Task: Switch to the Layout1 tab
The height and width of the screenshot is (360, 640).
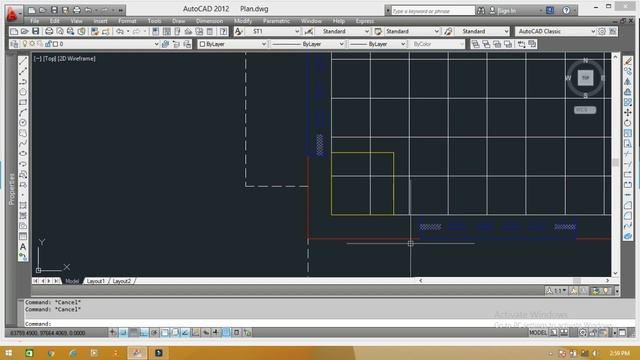Action: tap(96, 281)
